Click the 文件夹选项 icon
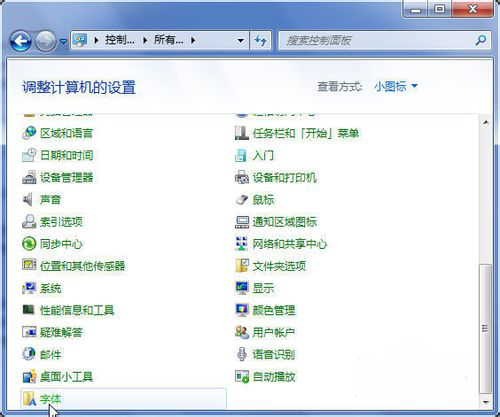 click(242, 266)
